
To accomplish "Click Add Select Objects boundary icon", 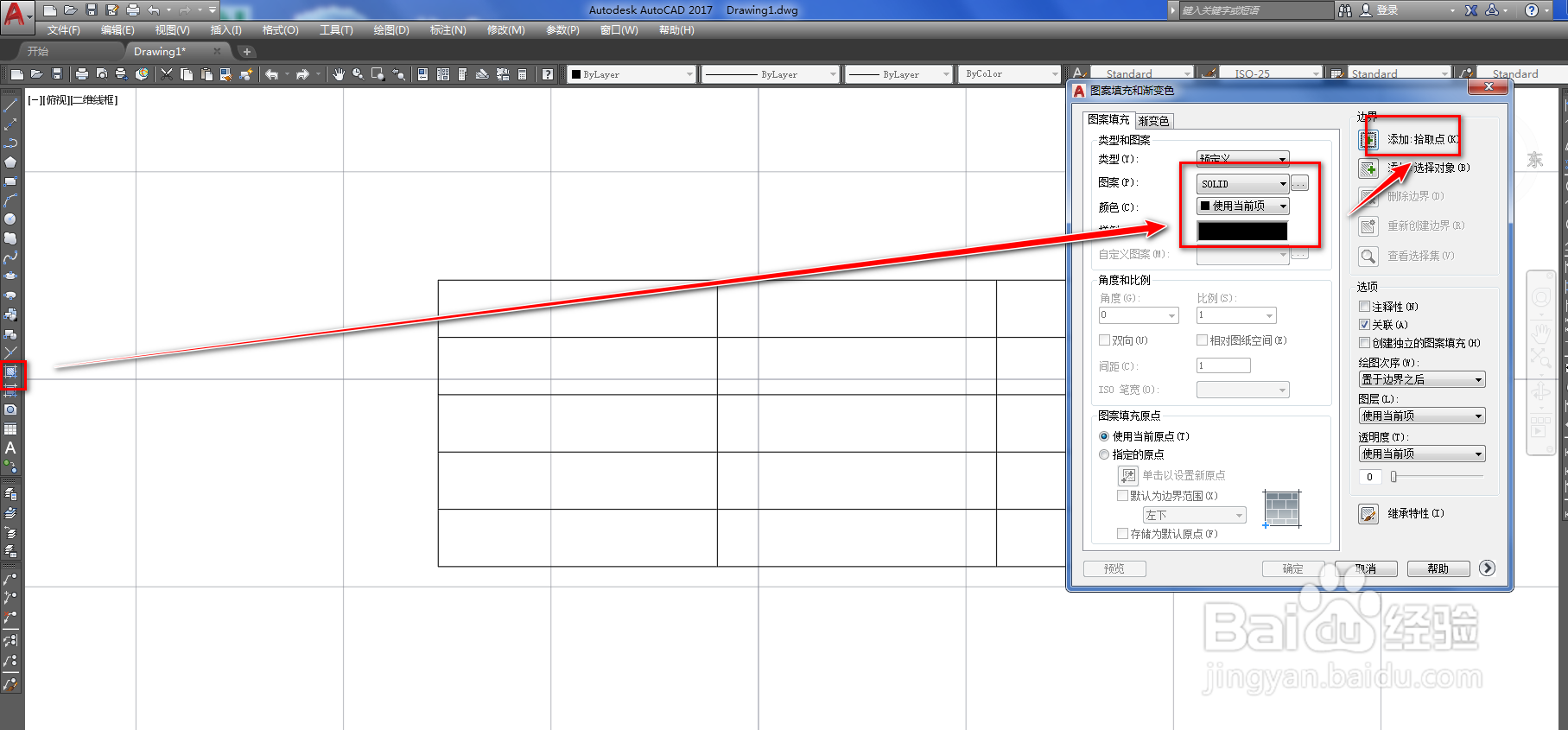I will (1368, 168).
